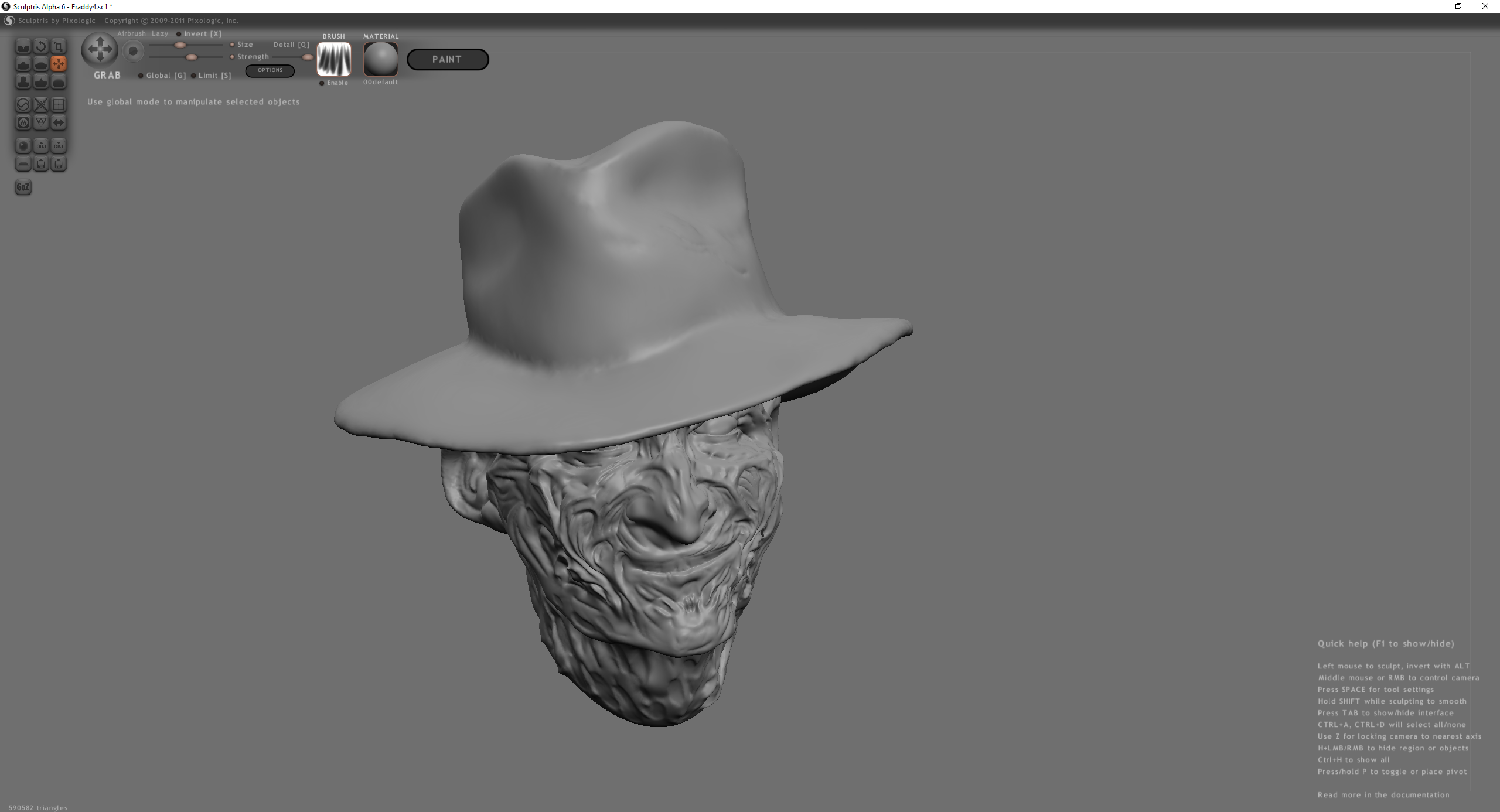This screenshot has height=812, width=1500.
Task: Click the New plane icon
Action: [23, 164]
